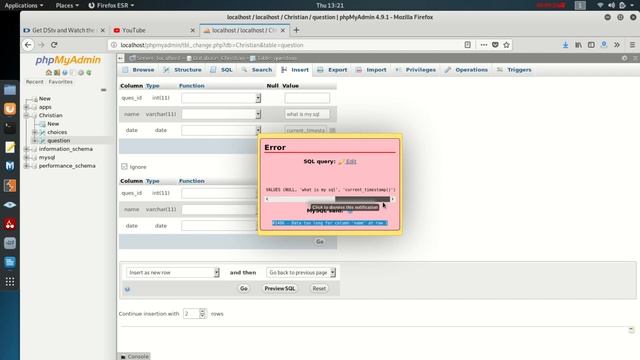Open the Places menu in top bar
640x360 pixels.
(67, 5)
